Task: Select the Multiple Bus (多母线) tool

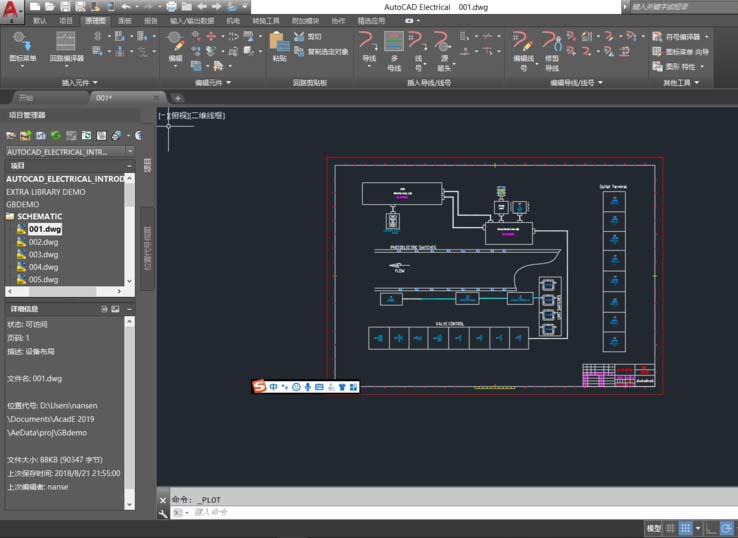Action: click(x=394, y=51)
